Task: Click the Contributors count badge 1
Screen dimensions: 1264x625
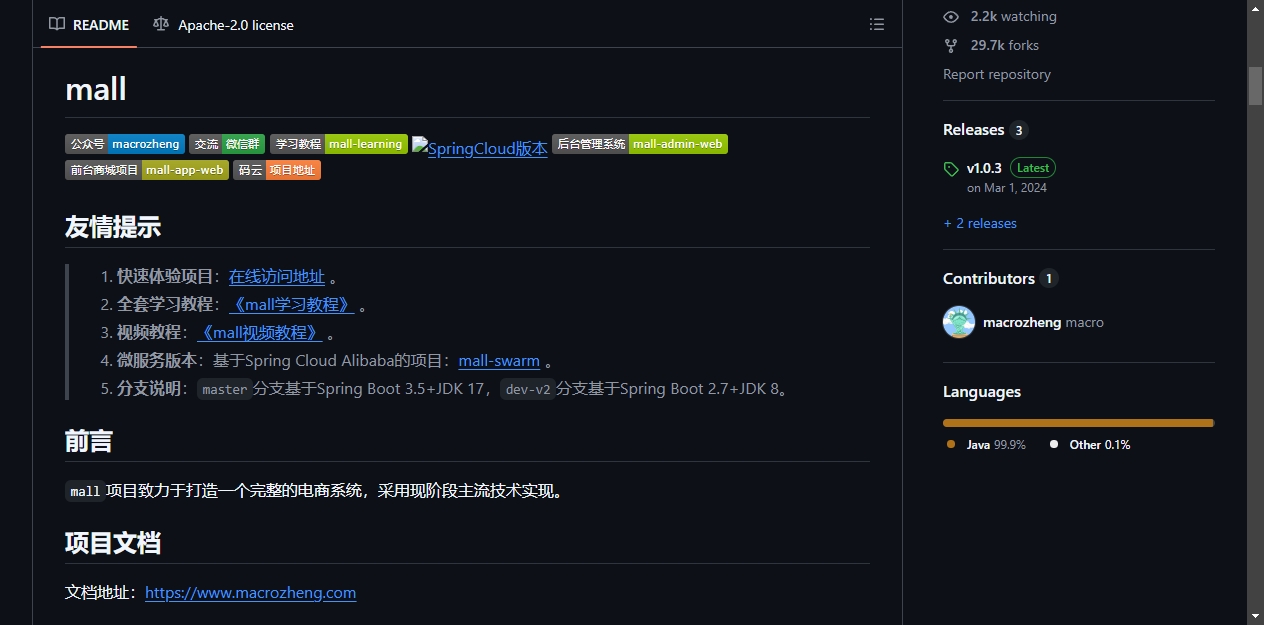Action: pos(1049,278)
